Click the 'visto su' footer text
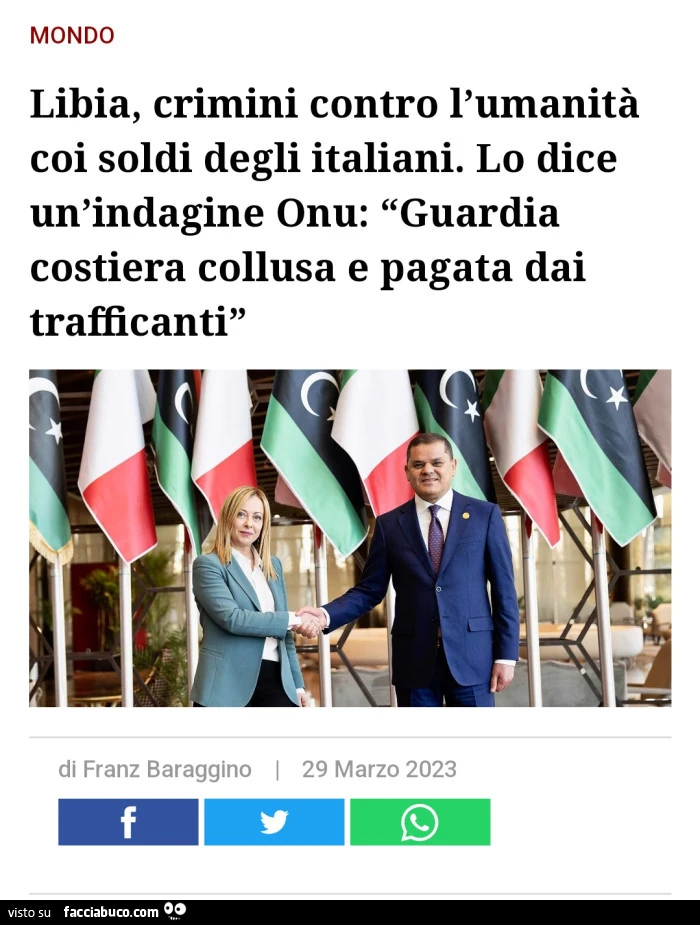Screen dimensions: 700x925 (x=30, y=913)
